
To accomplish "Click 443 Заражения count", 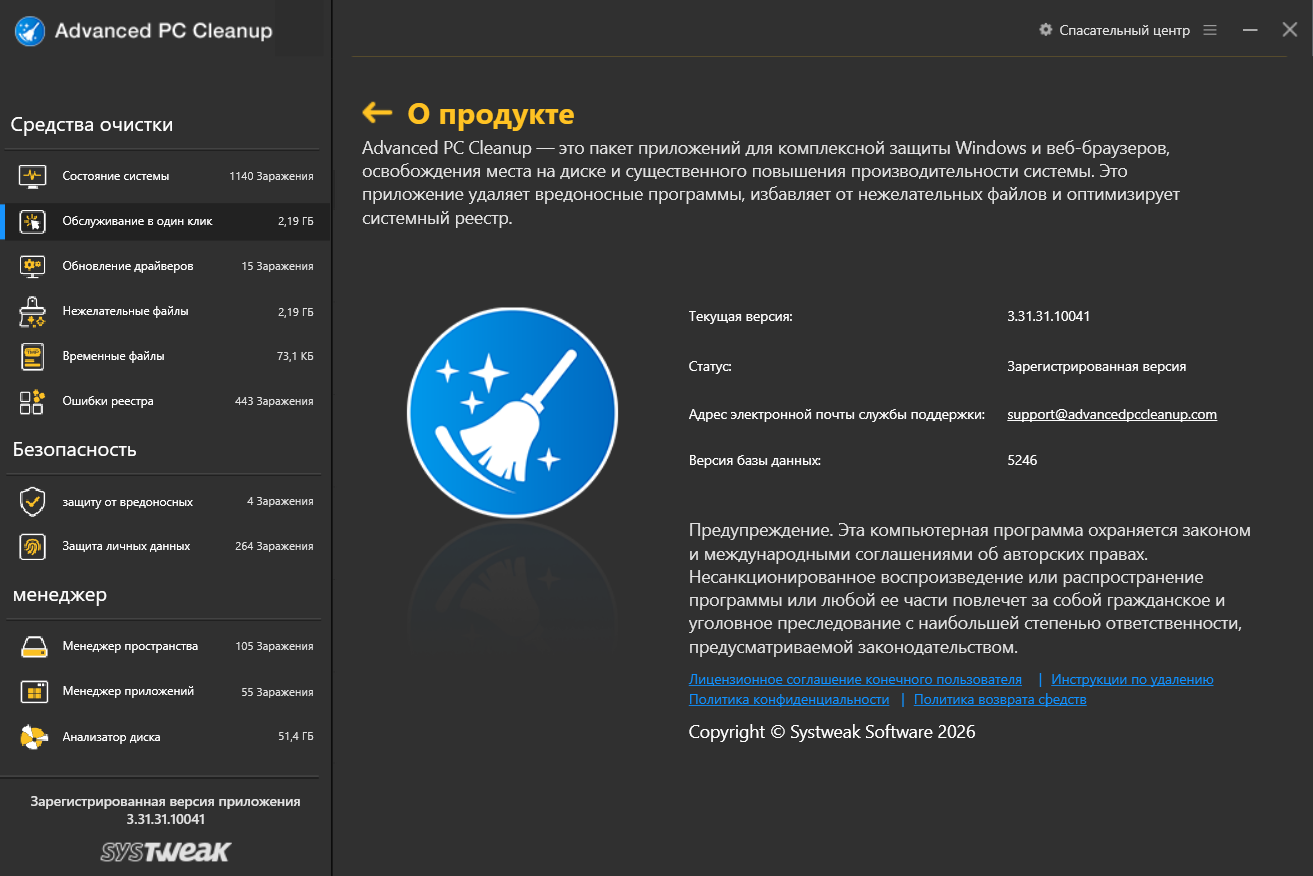I will (x=274, y=401).
